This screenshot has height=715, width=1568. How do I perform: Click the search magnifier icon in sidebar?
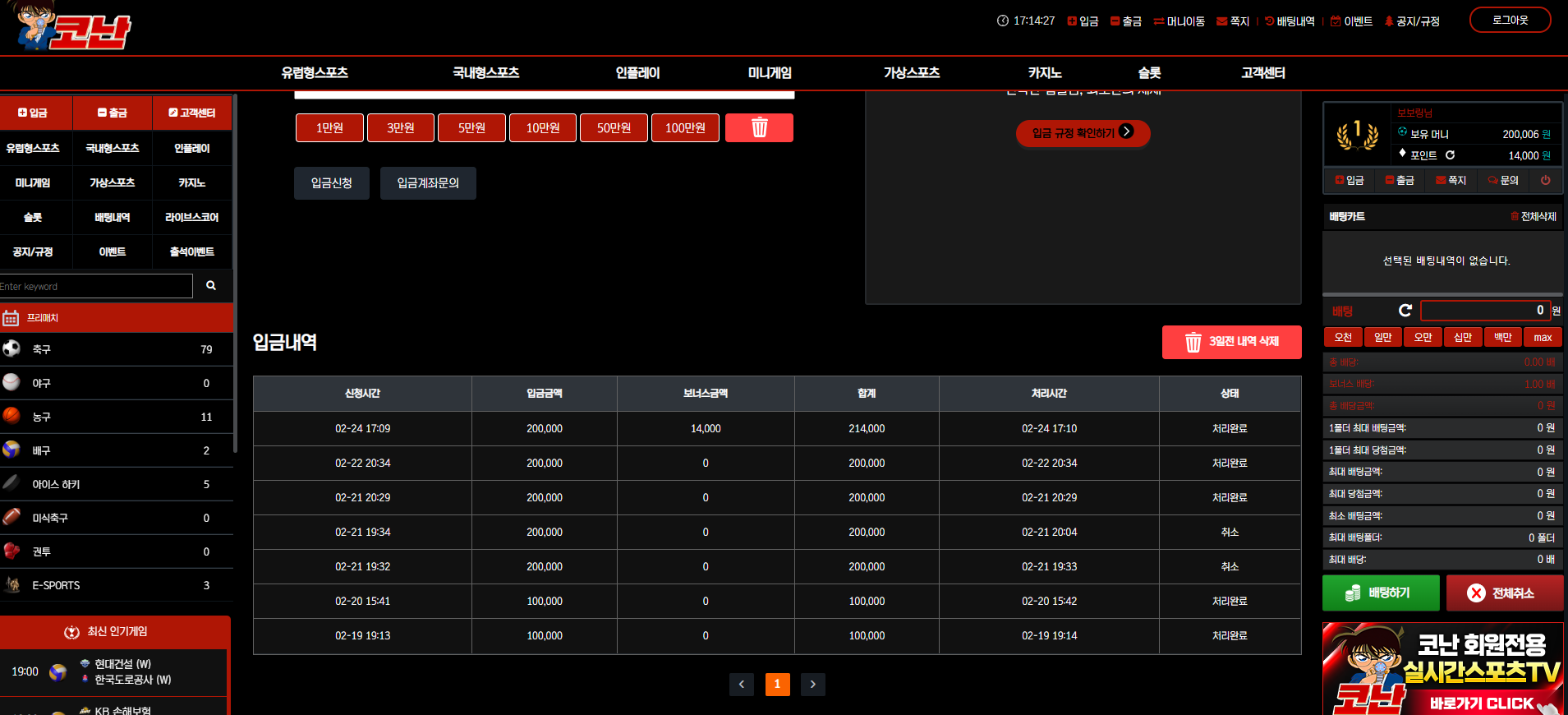[211, 286]
